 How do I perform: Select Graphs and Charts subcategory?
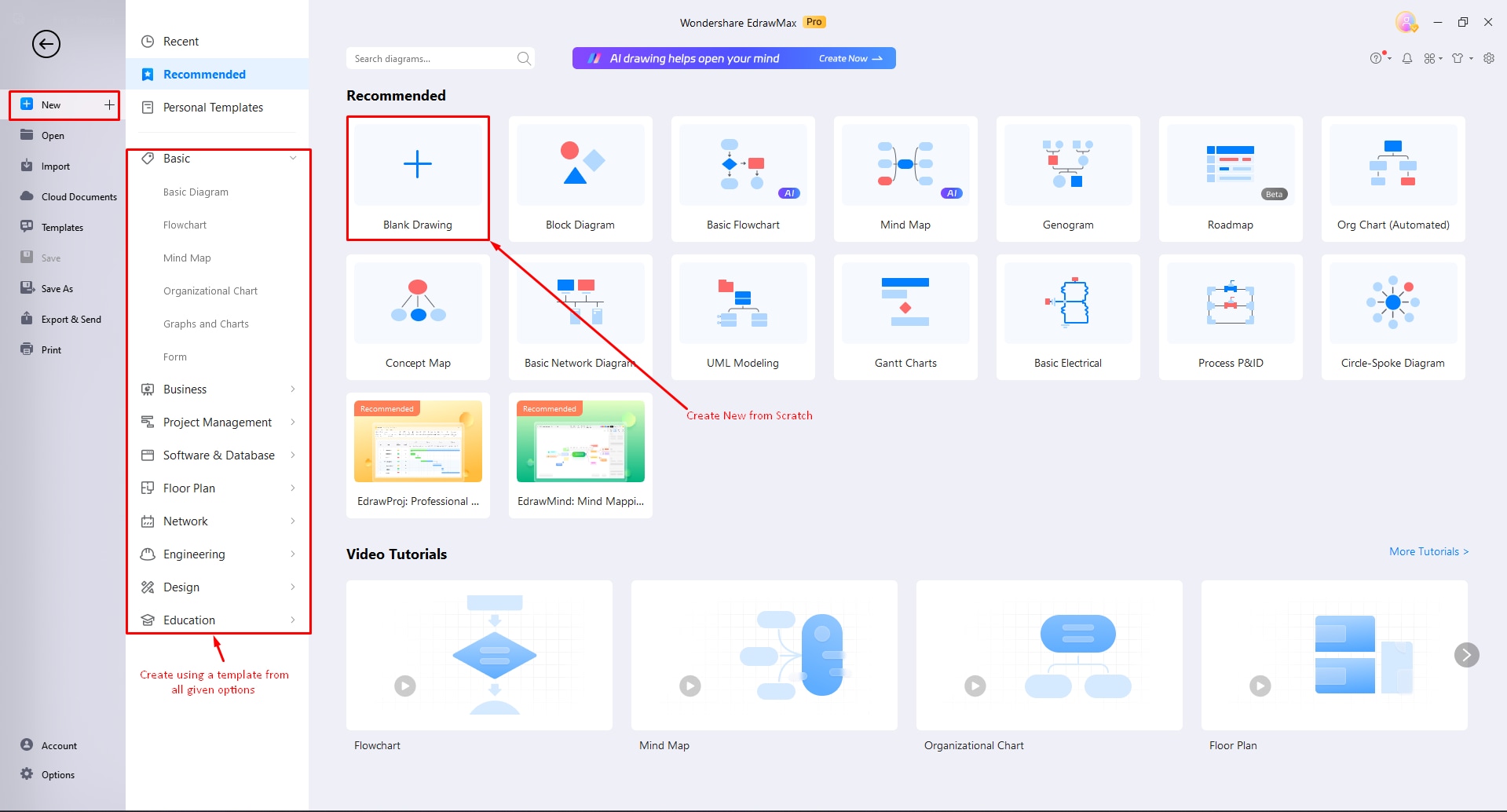206,324
